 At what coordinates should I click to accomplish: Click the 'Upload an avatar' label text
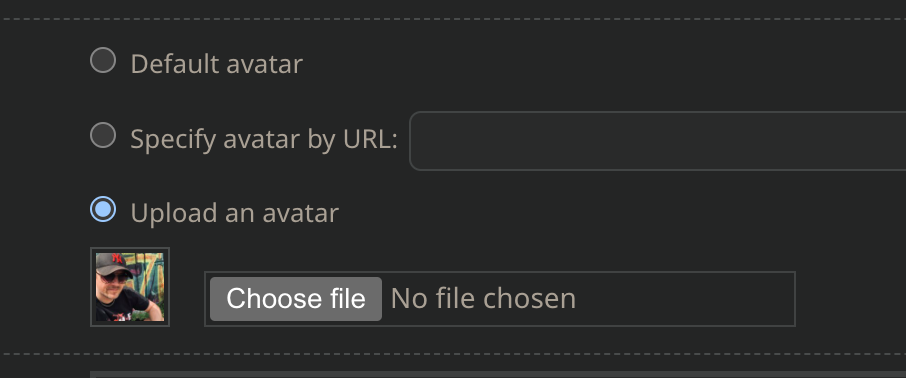(x=235, y=213)
